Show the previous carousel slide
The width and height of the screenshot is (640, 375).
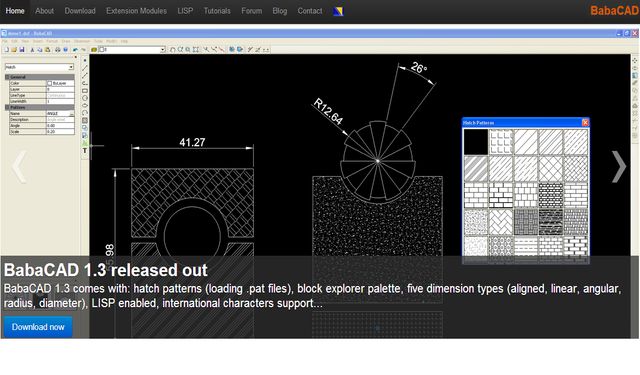click(x=20, y=166)
